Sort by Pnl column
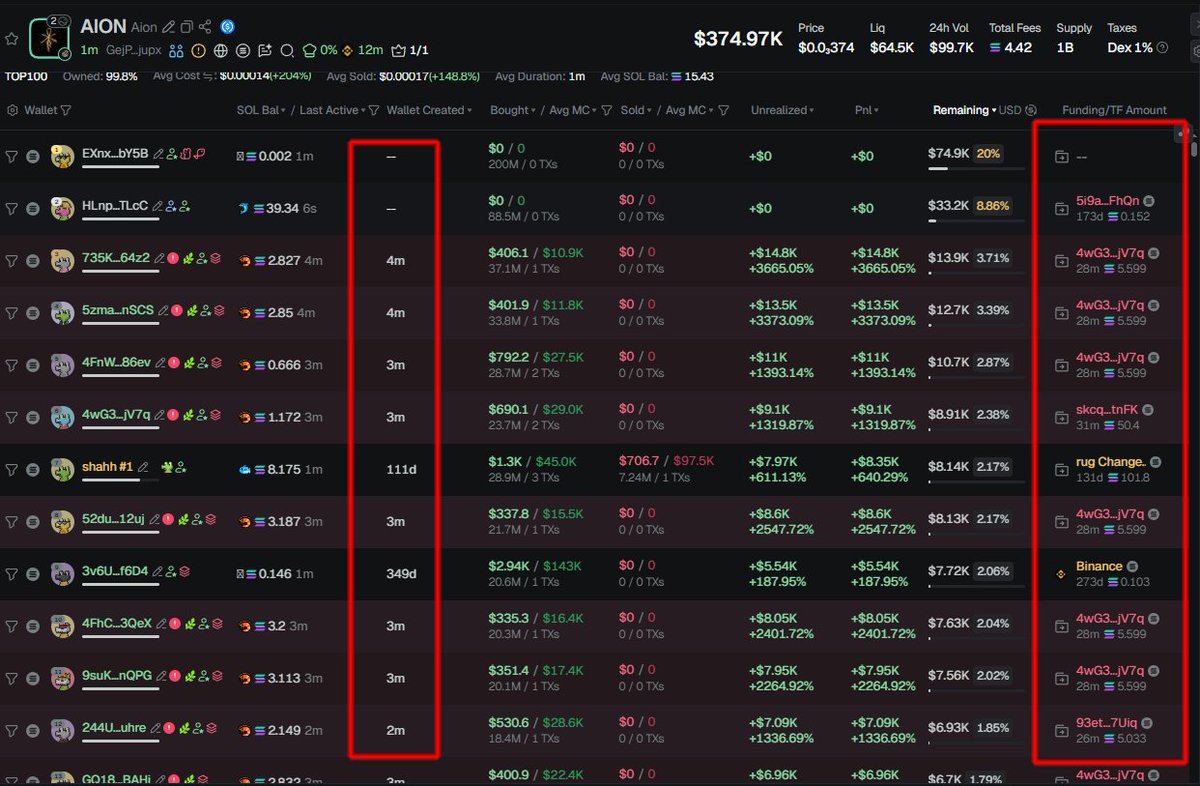Viewport: 1200px width, 786px height. coord(868,110)
